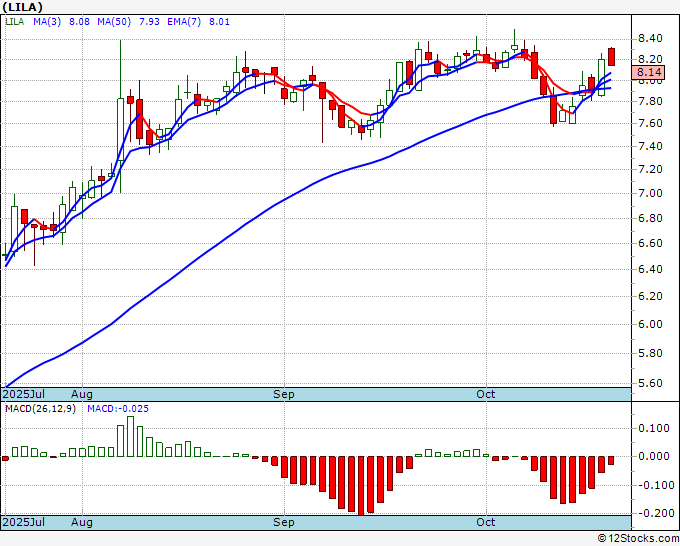Click the 8.40 price axis label
Screen dimensions: 680x546
pos(650,39)
